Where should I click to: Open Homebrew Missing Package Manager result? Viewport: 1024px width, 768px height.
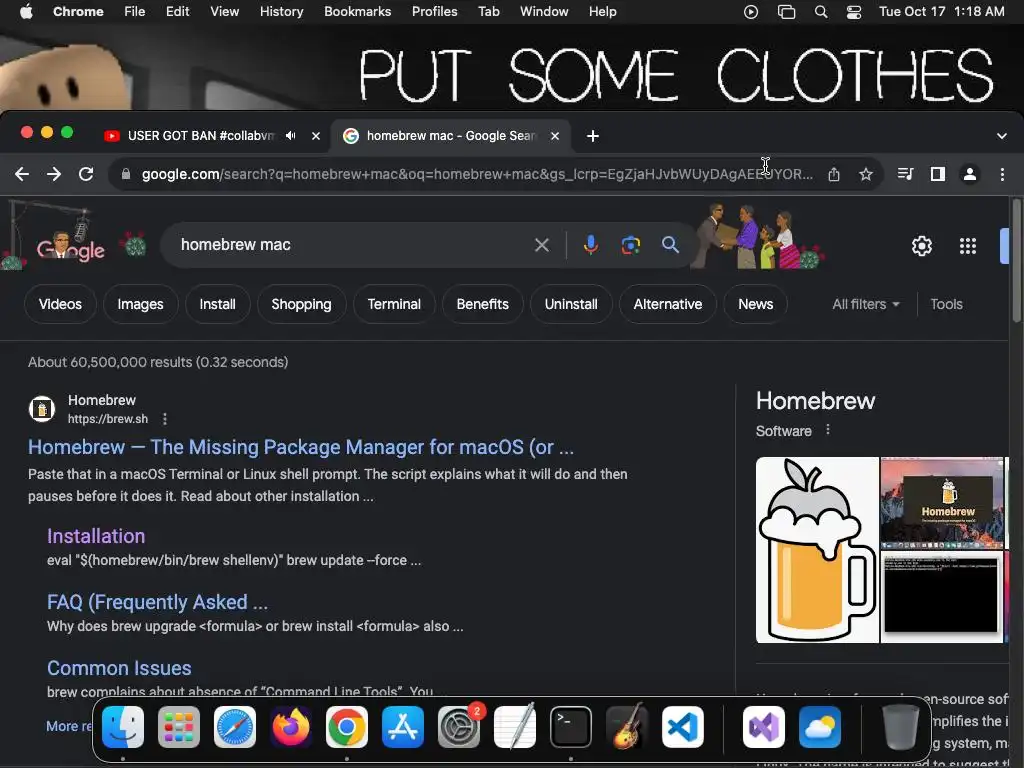(x=301, y=447)
